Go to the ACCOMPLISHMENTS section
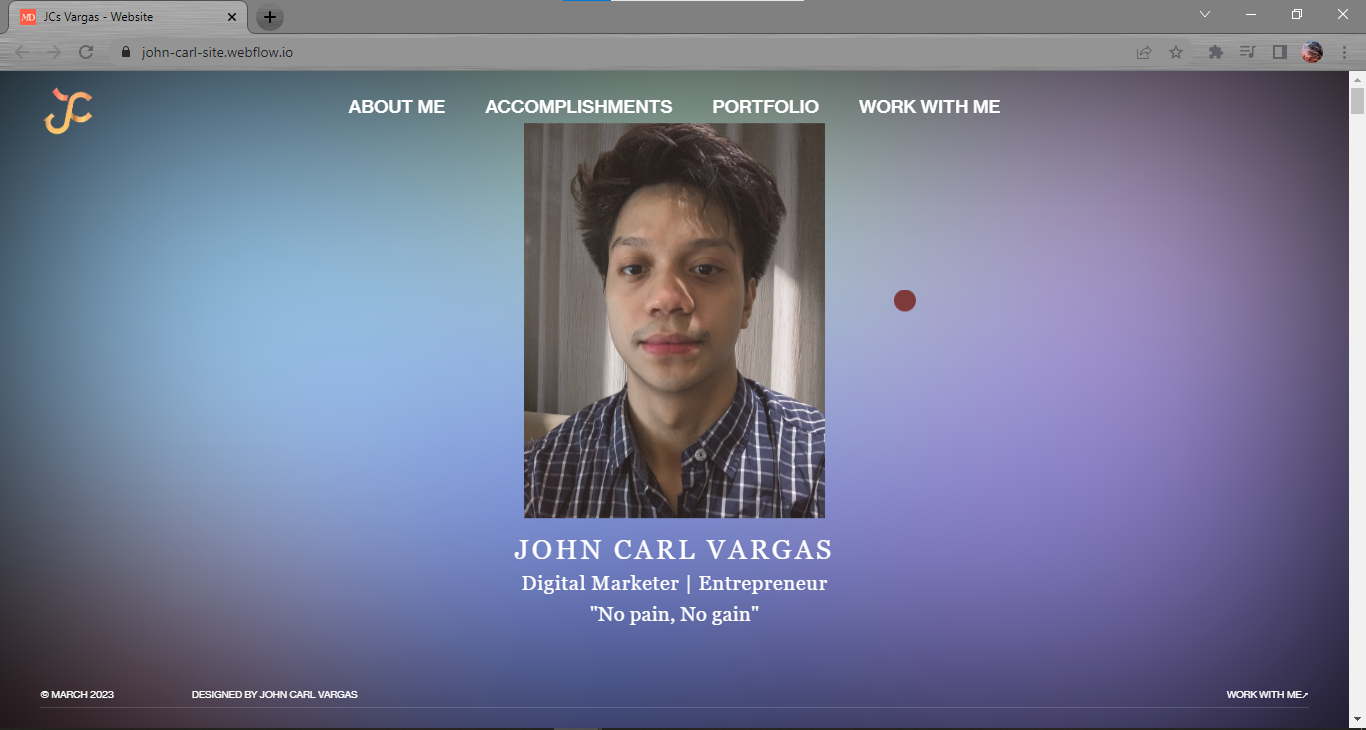The height and width of the screenshot is (730, 1366). pyautogui.click(x=578, y=106)
